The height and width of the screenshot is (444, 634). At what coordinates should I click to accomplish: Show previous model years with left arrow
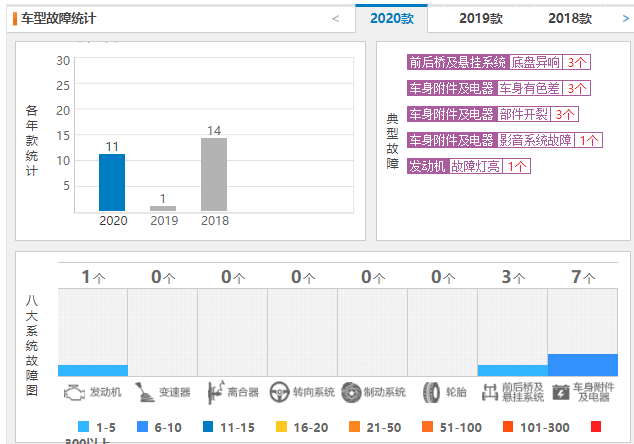point(336,19)
